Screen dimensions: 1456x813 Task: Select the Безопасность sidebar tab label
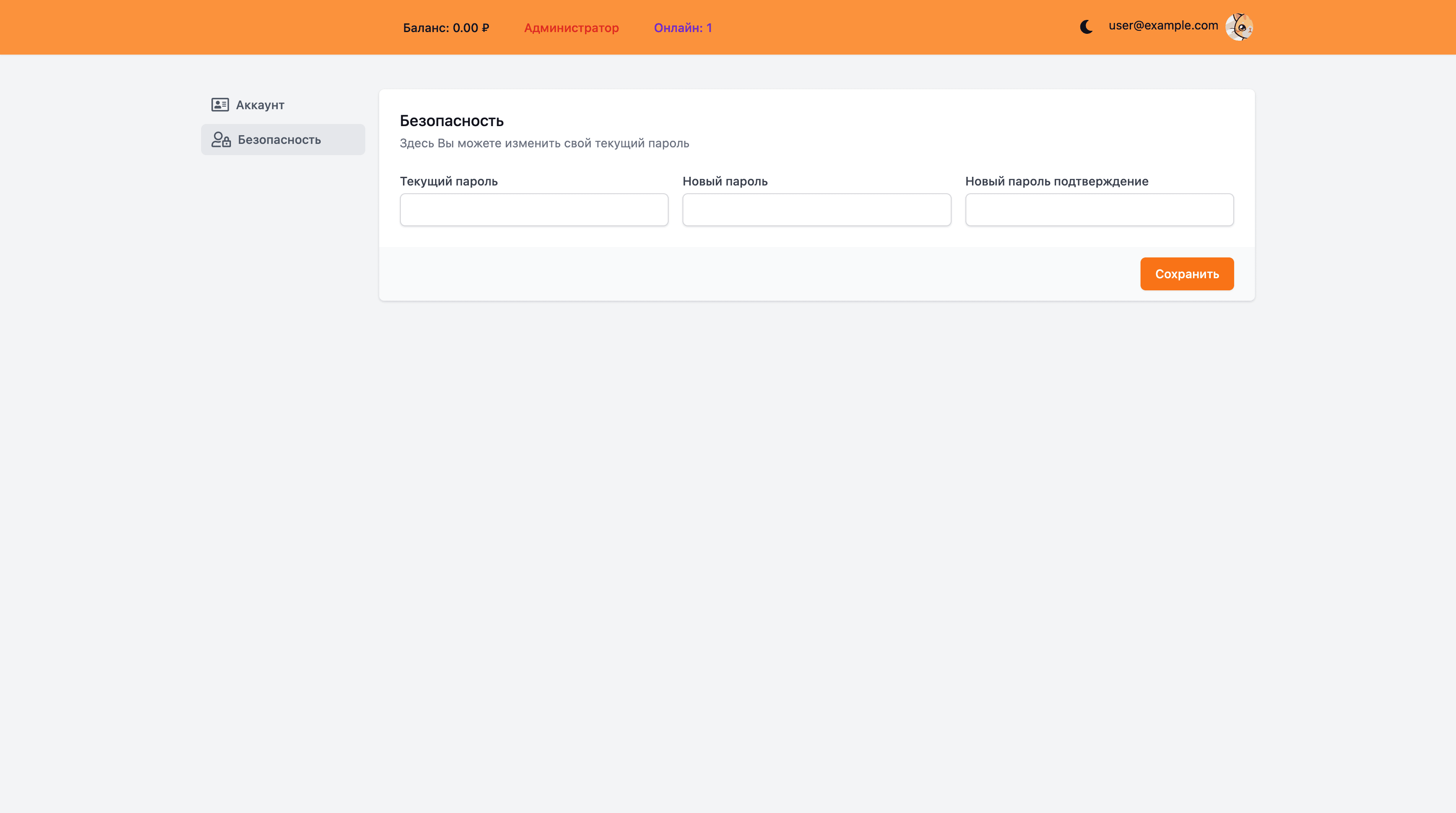tap(279, 140)
